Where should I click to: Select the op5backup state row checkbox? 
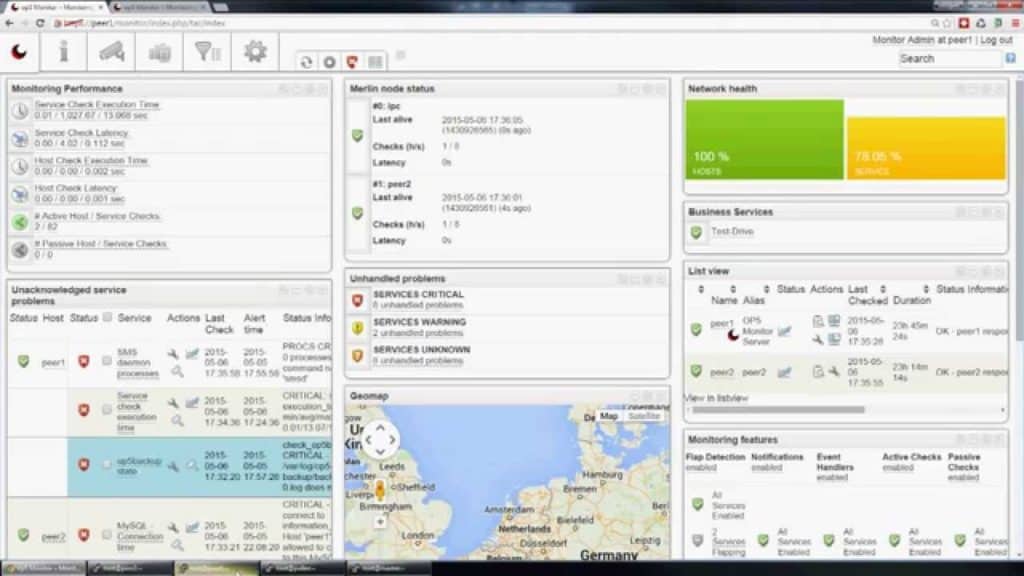coord(107,464)
